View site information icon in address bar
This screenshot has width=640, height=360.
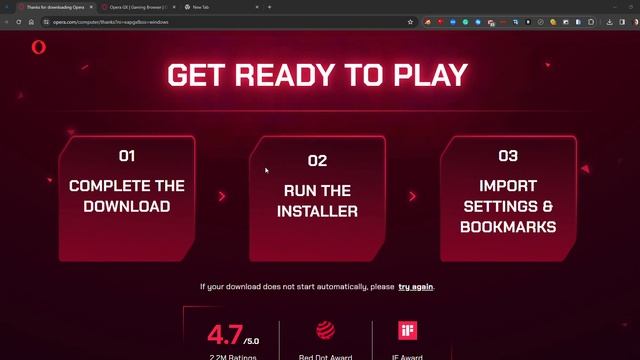pos(46,22)
